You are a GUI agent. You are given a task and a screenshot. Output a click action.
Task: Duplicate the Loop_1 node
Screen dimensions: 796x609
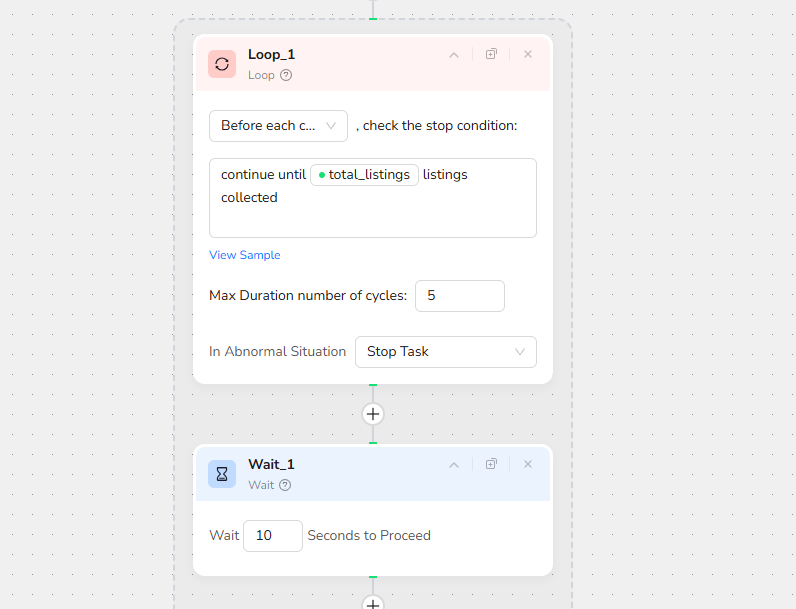click(x=491, y=55)
